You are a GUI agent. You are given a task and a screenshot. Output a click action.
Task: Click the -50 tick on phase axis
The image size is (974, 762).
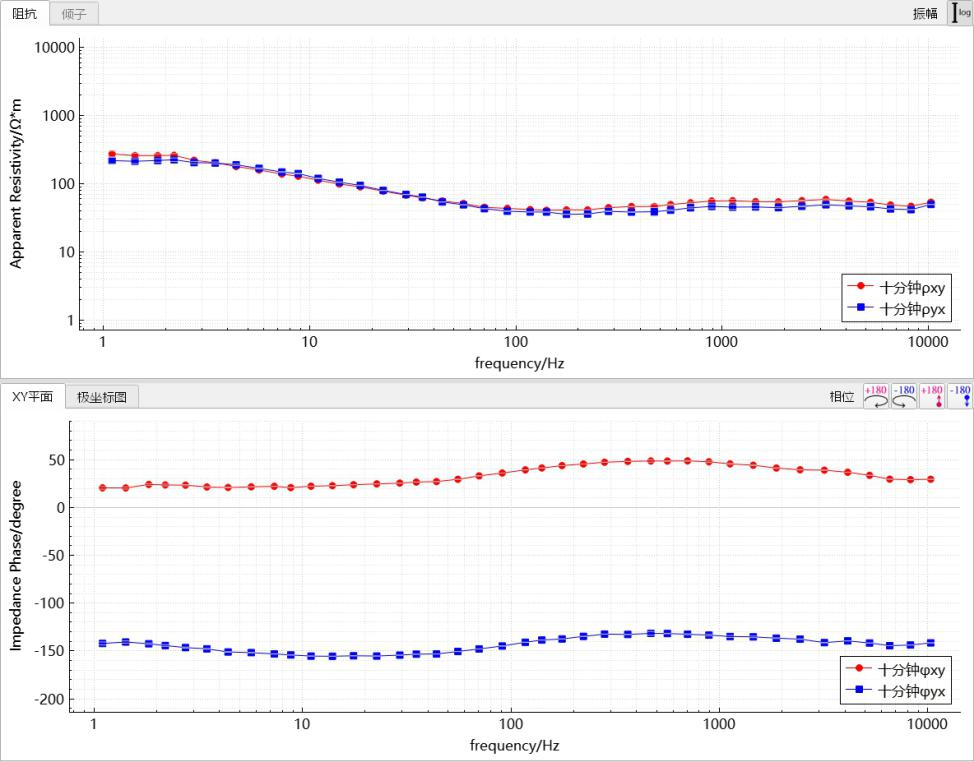point(53,555)
